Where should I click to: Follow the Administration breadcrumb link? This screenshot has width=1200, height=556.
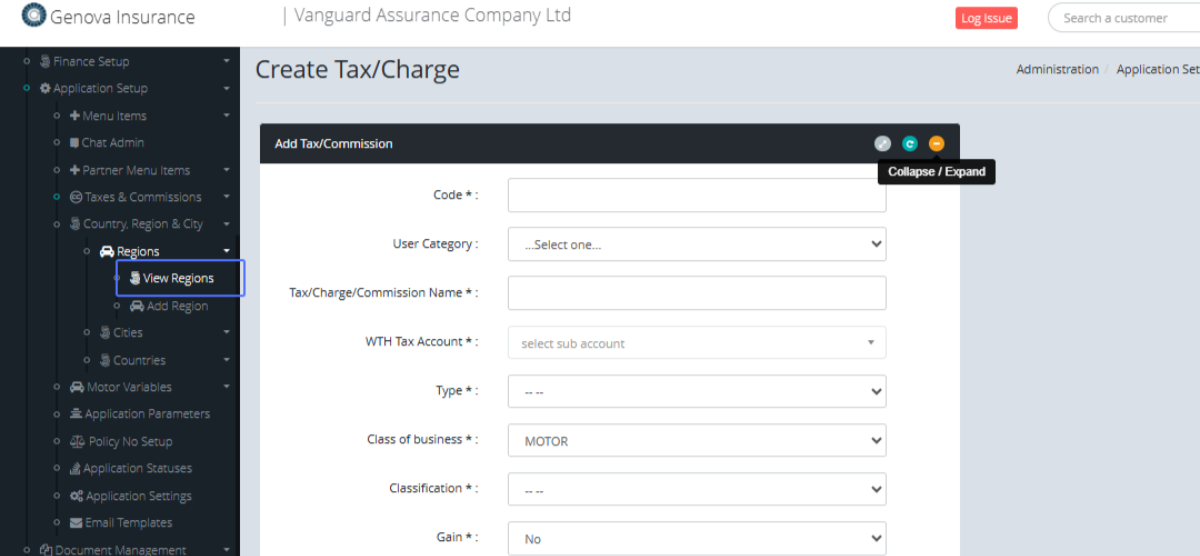pyautogui.click(x=1057, y=69)
